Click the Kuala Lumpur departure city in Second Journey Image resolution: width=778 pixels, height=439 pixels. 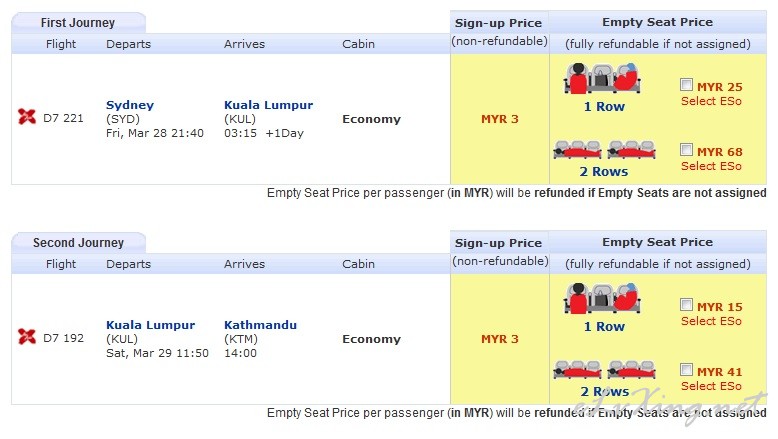click(x=150, y=325)
